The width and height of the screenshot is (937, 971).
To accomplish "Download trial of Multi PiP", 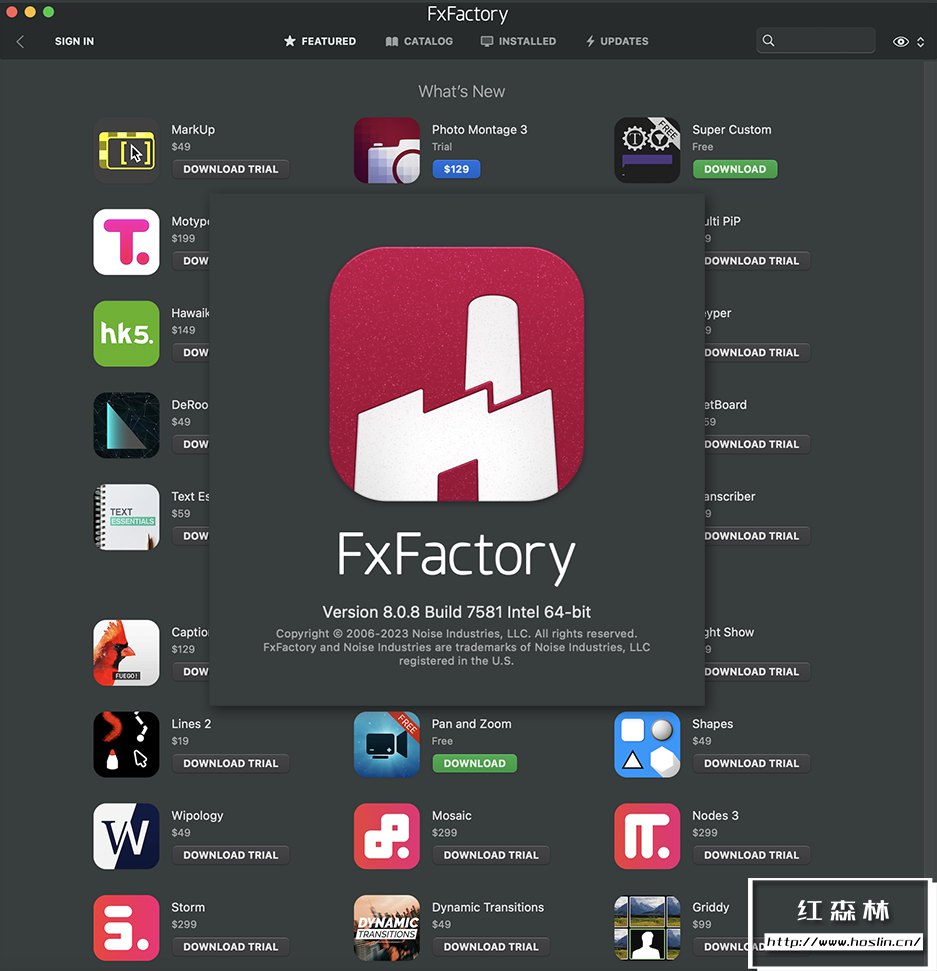I will pyautogui.click(x=757, y=261).
